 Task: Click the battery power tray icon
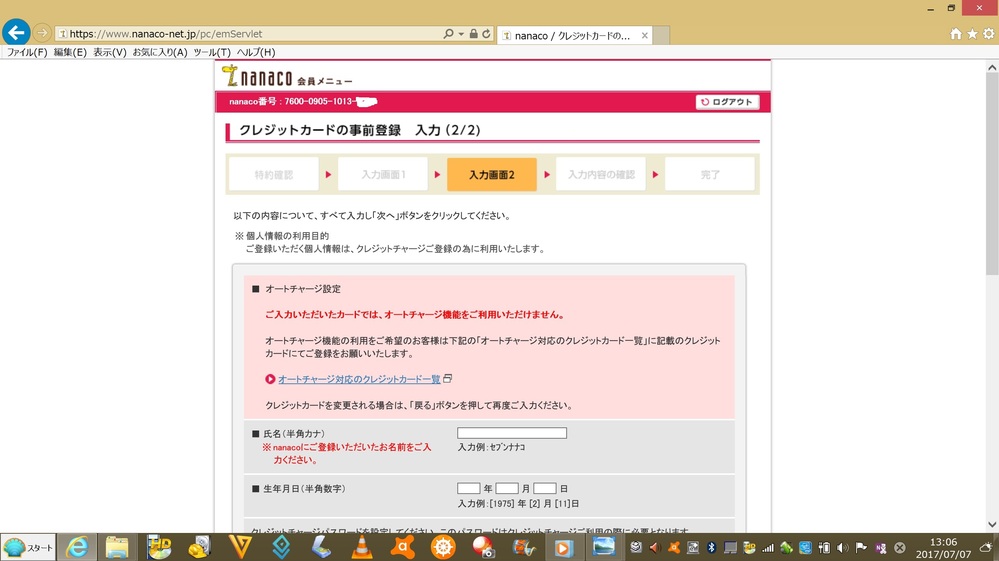[824, 548]
